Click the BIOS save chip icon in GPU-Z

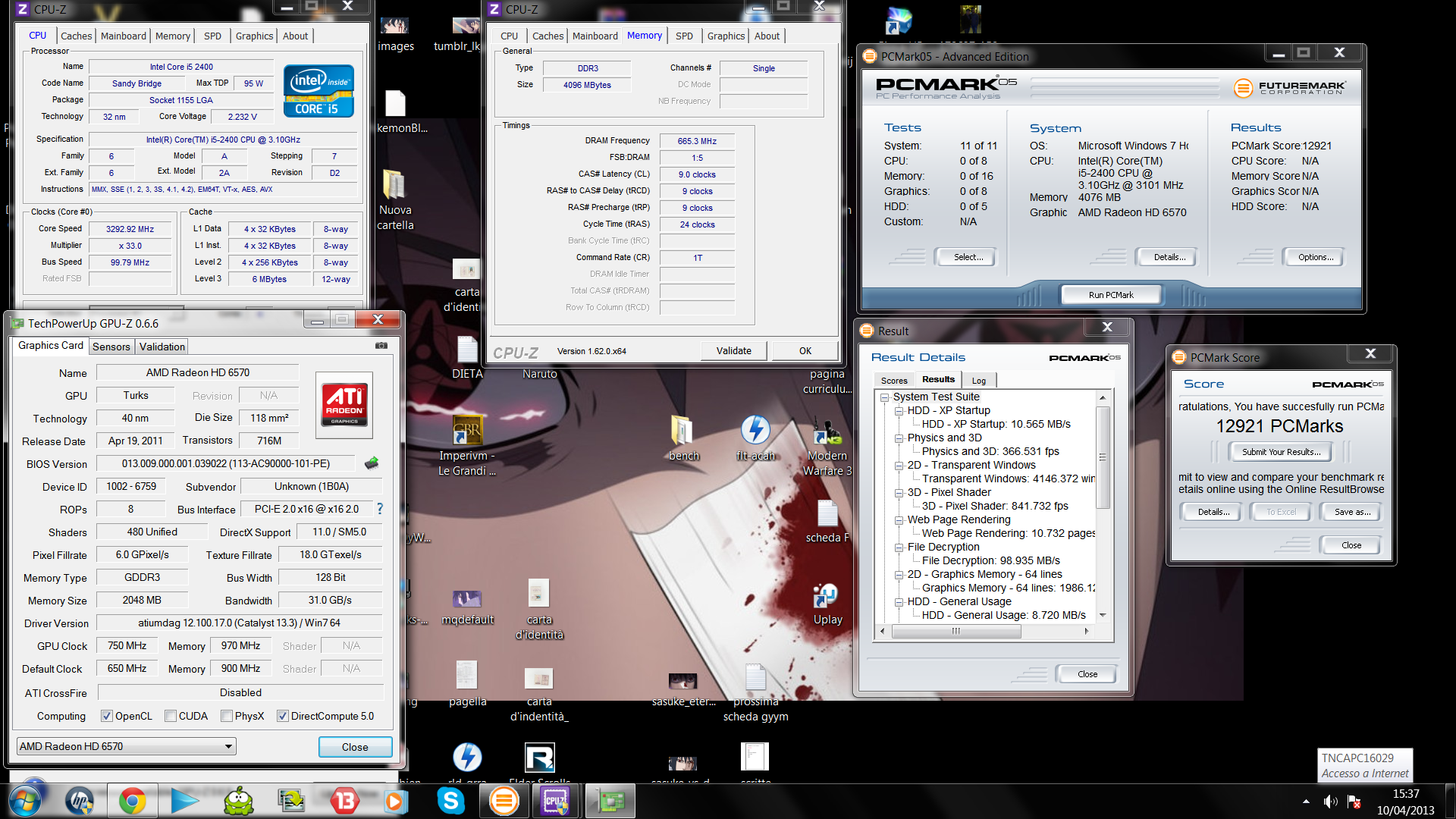(x=372, y=463)
